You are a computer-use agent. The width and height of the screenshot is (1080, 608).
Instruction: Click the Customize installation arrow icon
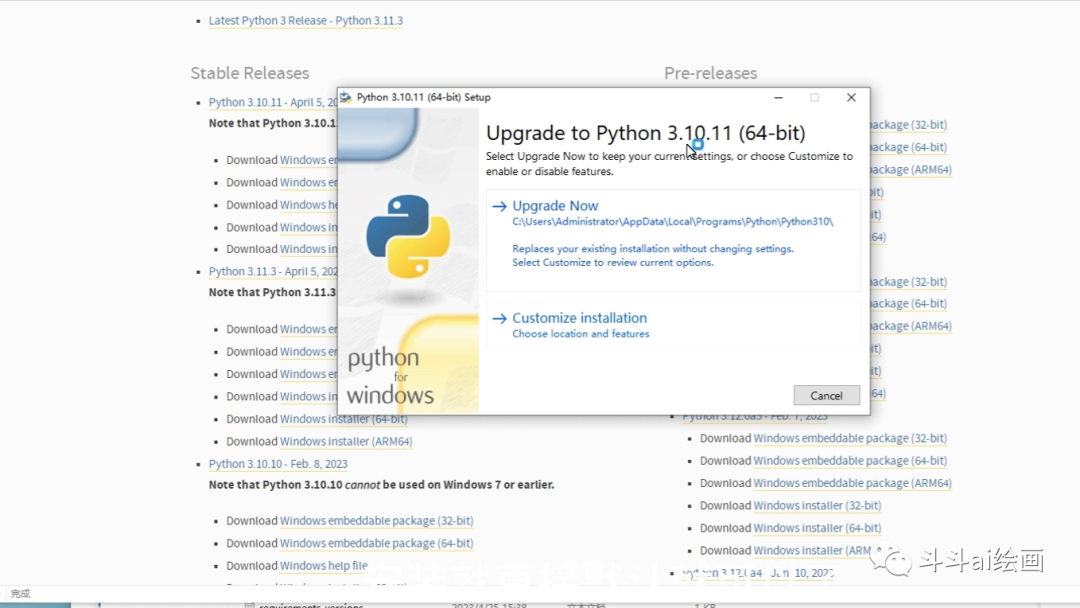(x=499, y=318)
